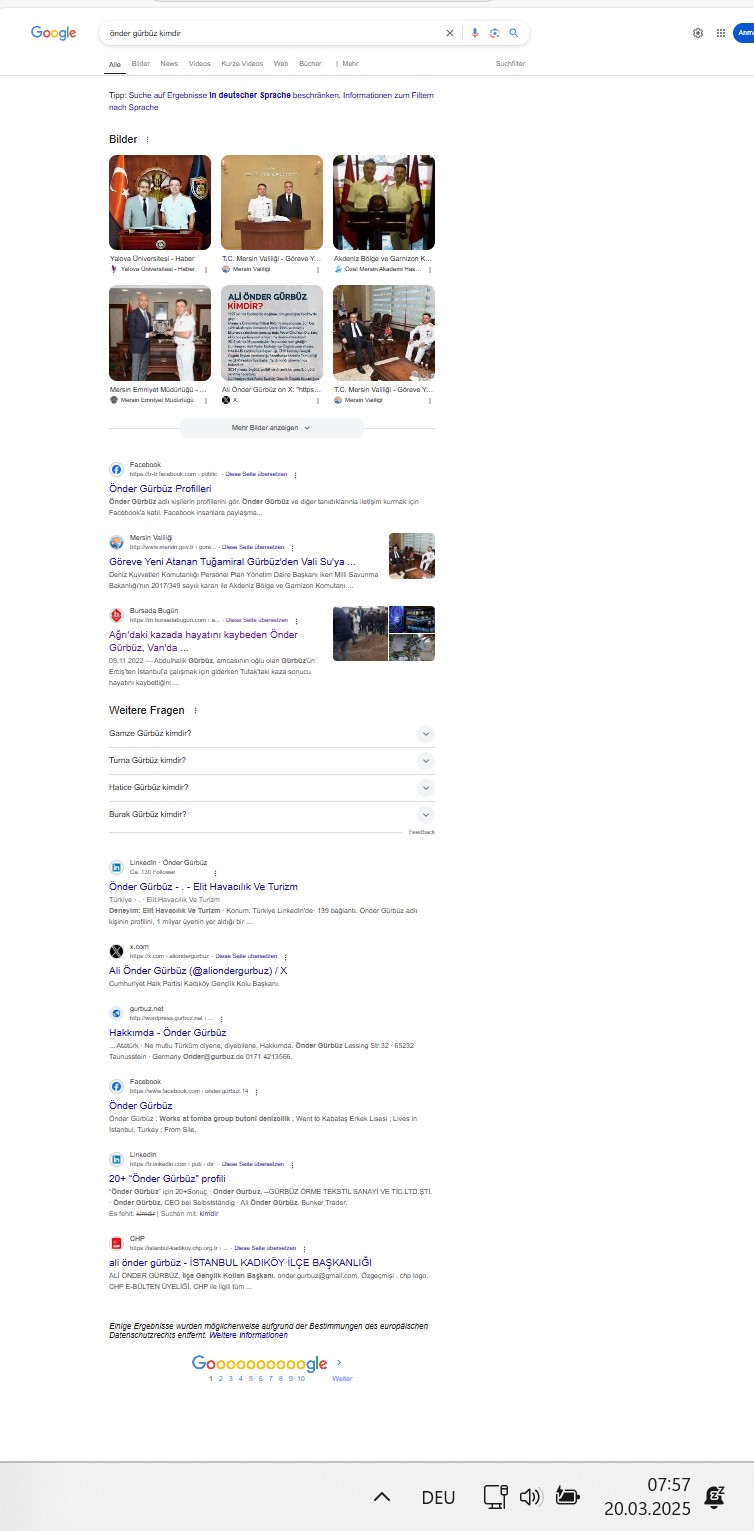Open "İSTANBUL KADIKÖY İLÇE BAŞKANLIĞI" result
The image size is (754, 1531).
240,1263
